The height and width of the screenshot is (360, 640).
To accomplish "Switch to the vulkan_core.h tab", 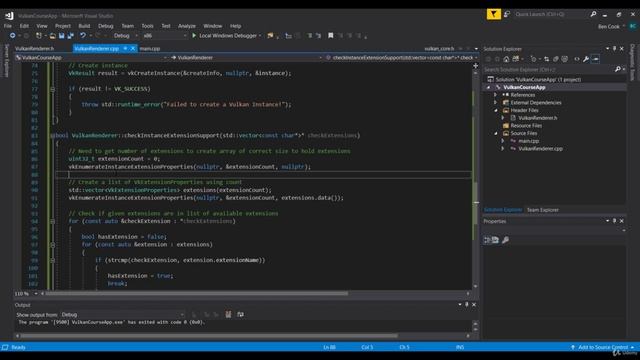I will coord(439,49).
